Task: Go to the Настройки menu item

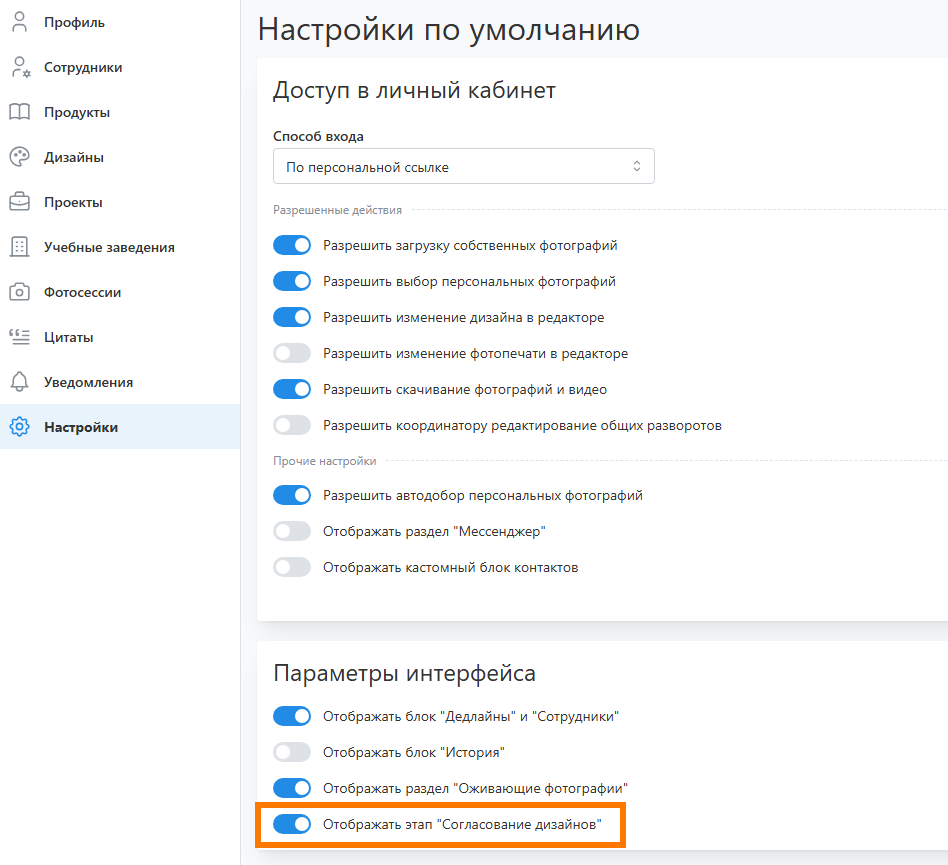Action: (81, 427)
